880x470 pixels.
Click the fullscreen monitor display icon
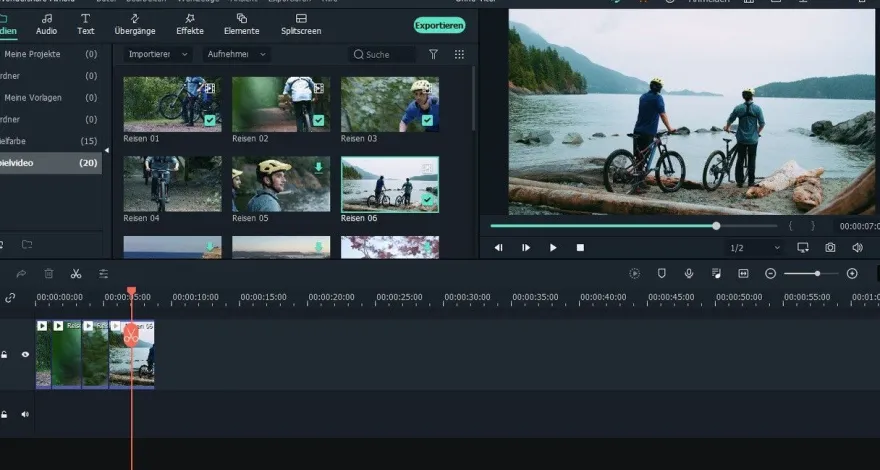click(803, 248)
